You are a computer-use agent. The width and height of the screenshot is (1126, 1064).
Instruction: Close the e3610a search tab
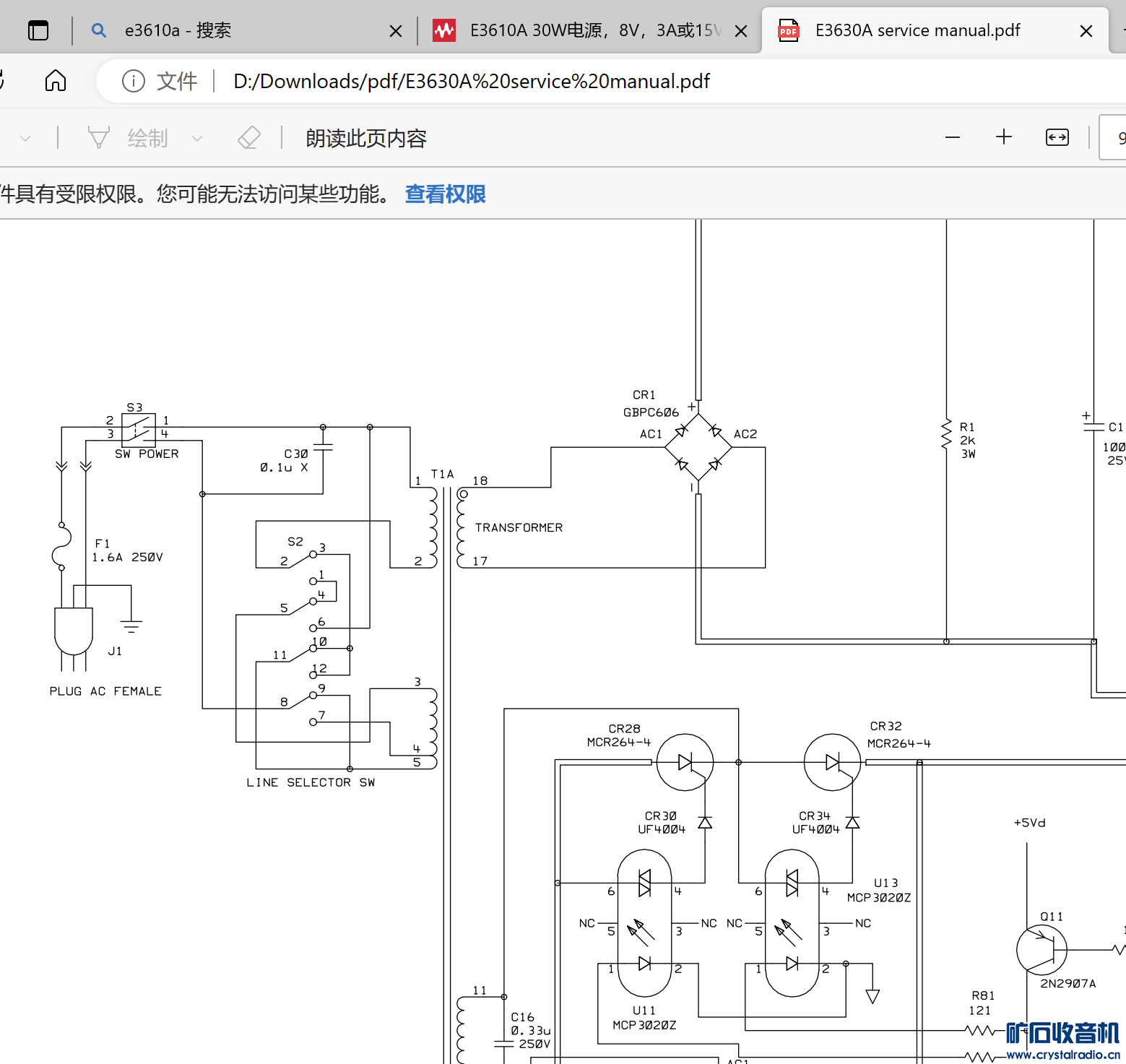pyautogui.click(x=395, y=31)
